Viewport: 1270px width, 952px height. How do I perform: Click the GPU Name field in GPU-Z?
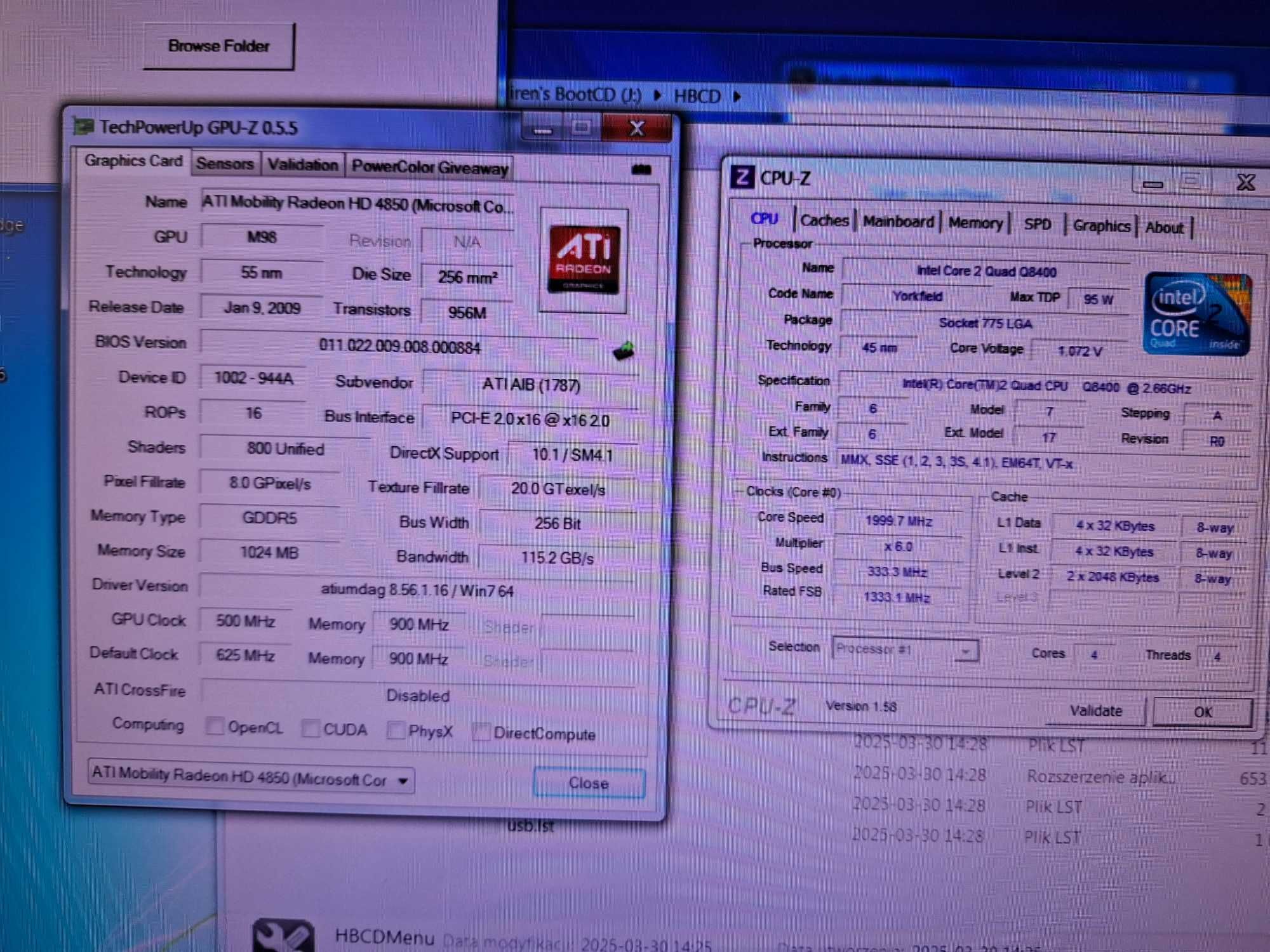coord(357,204)
